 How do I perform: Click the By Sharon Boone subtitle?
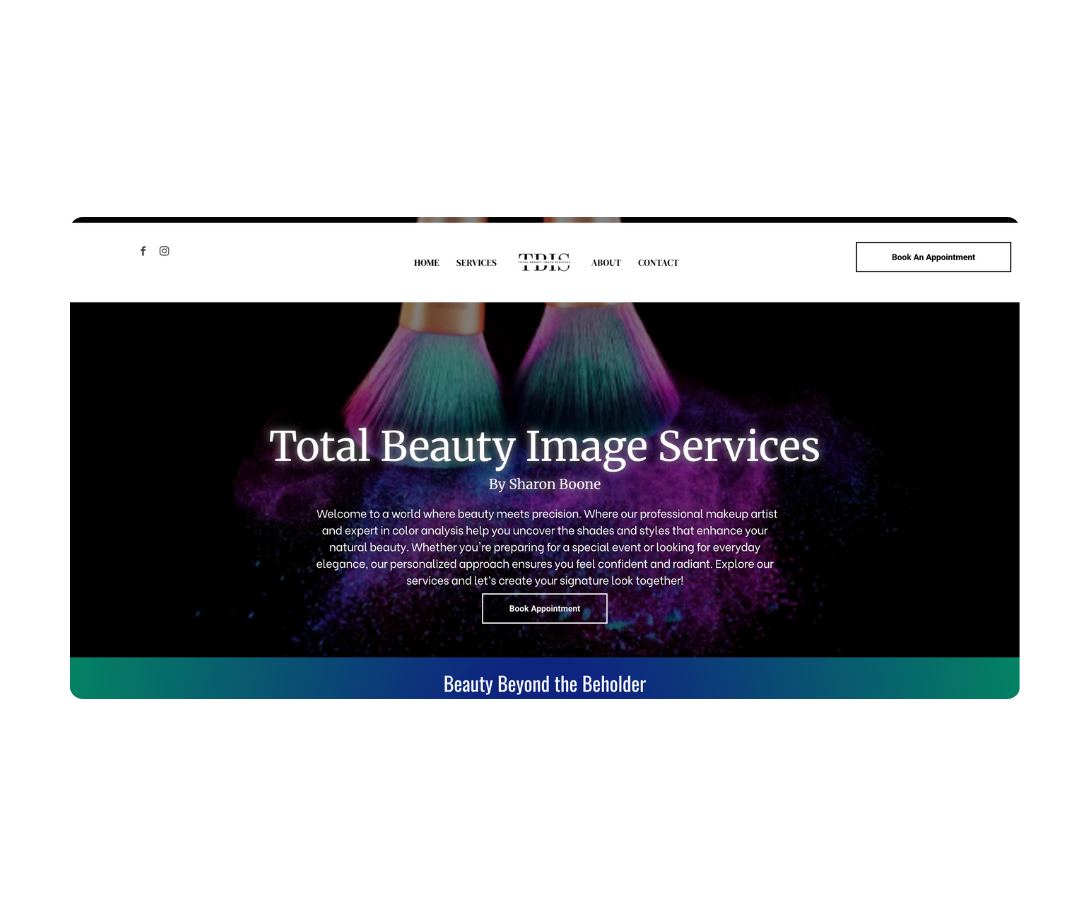[x=545, y=484]
